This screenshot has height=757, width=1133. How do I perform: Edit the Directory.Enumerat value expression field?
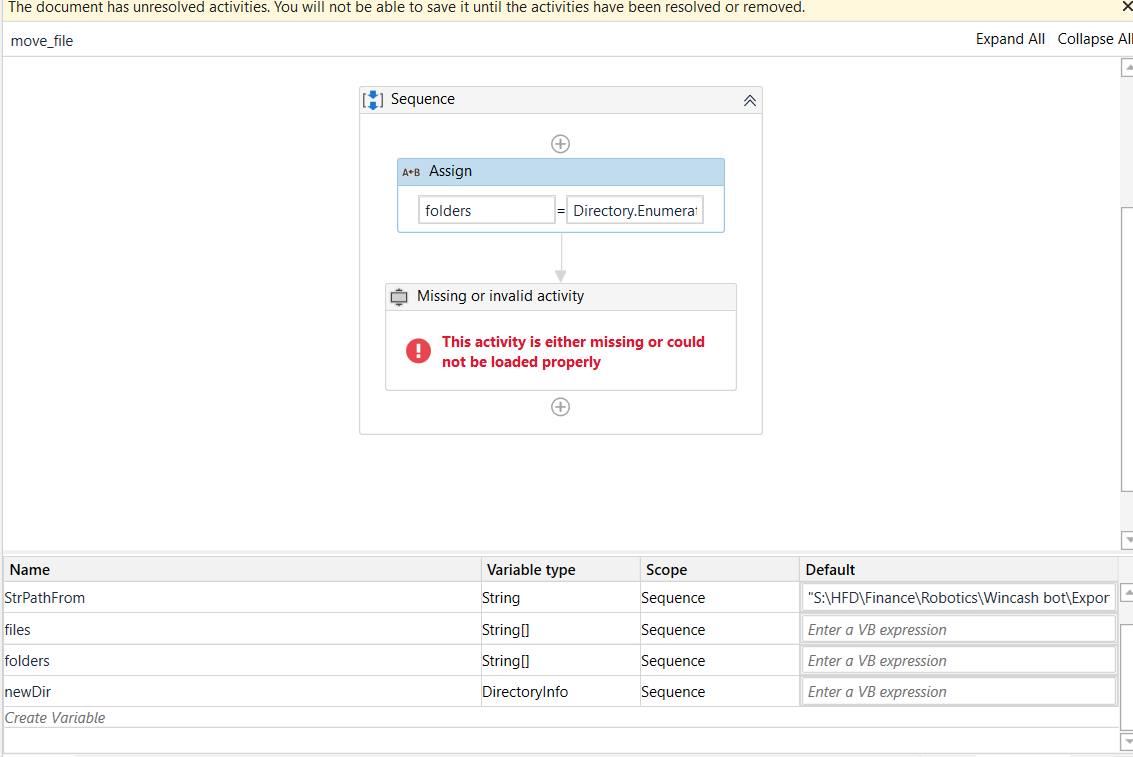click(635, 210)
